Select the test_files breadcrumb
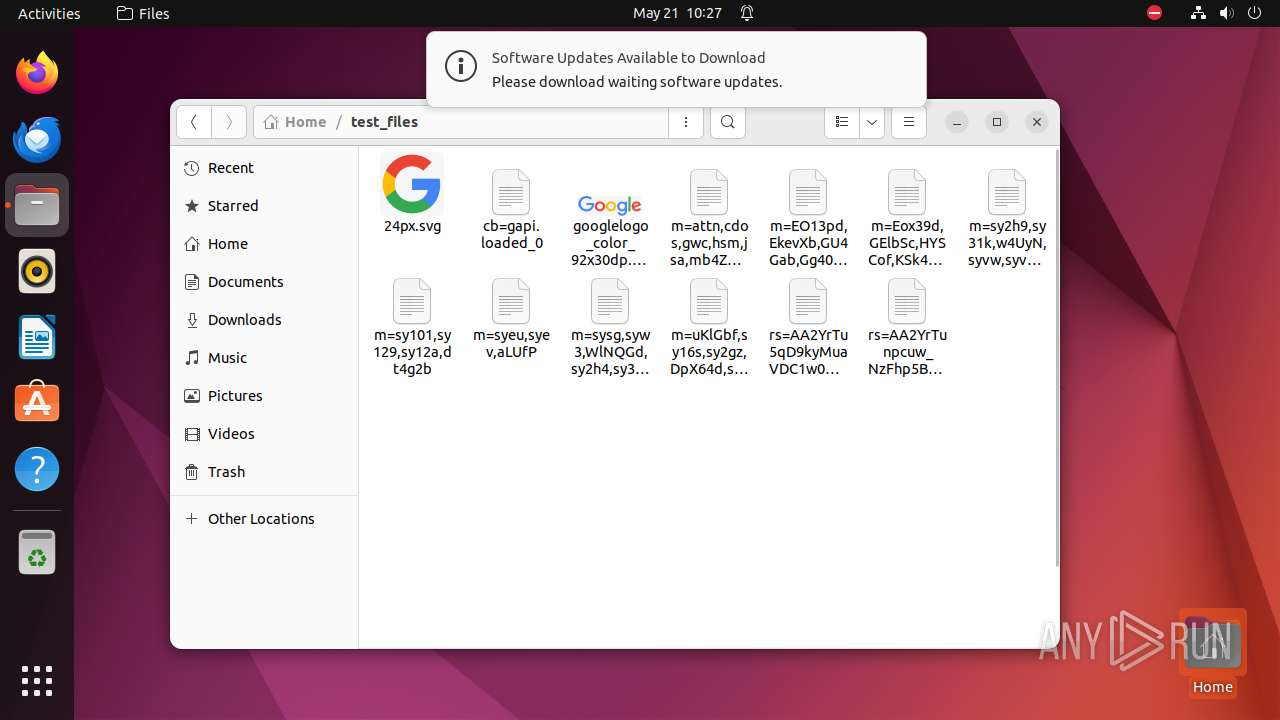 coord(384,122)
